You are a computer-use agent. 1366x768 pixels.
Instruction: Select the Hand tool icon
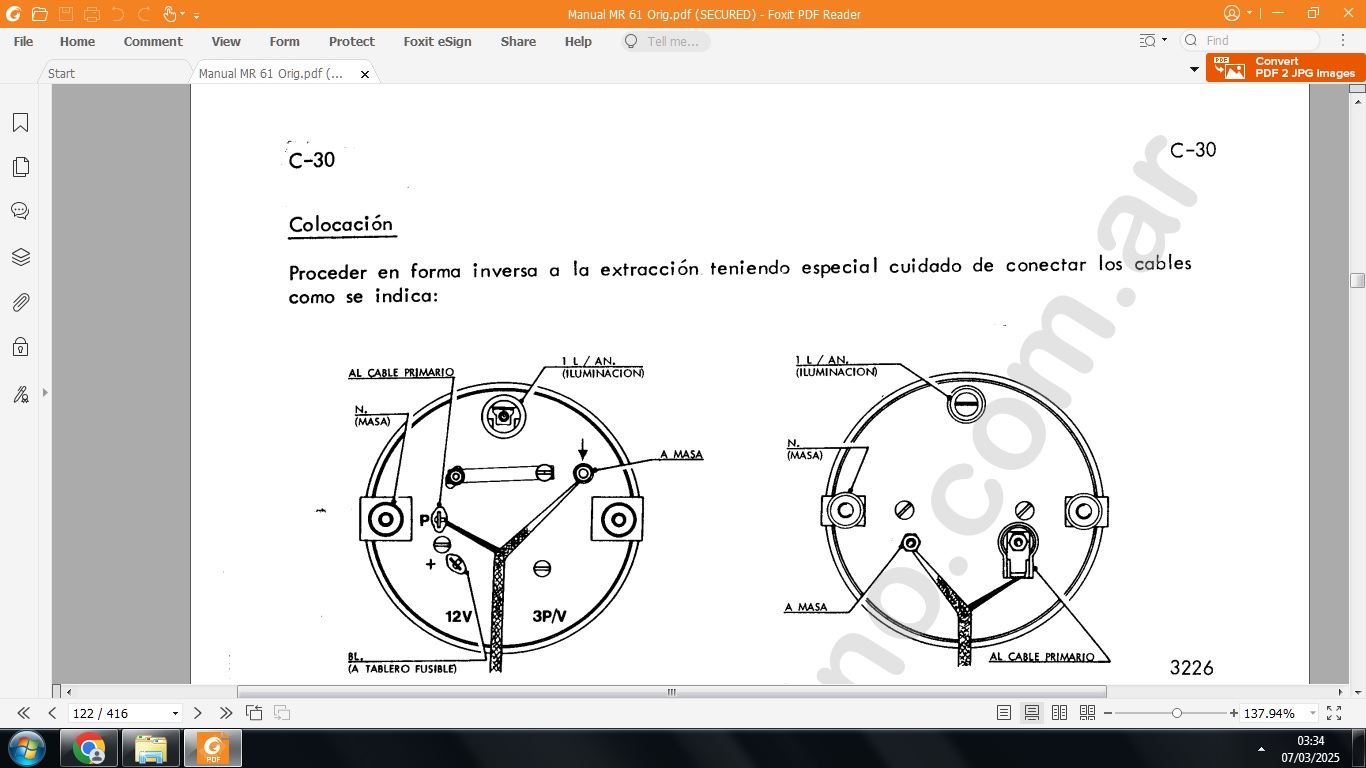click(169, 14)
